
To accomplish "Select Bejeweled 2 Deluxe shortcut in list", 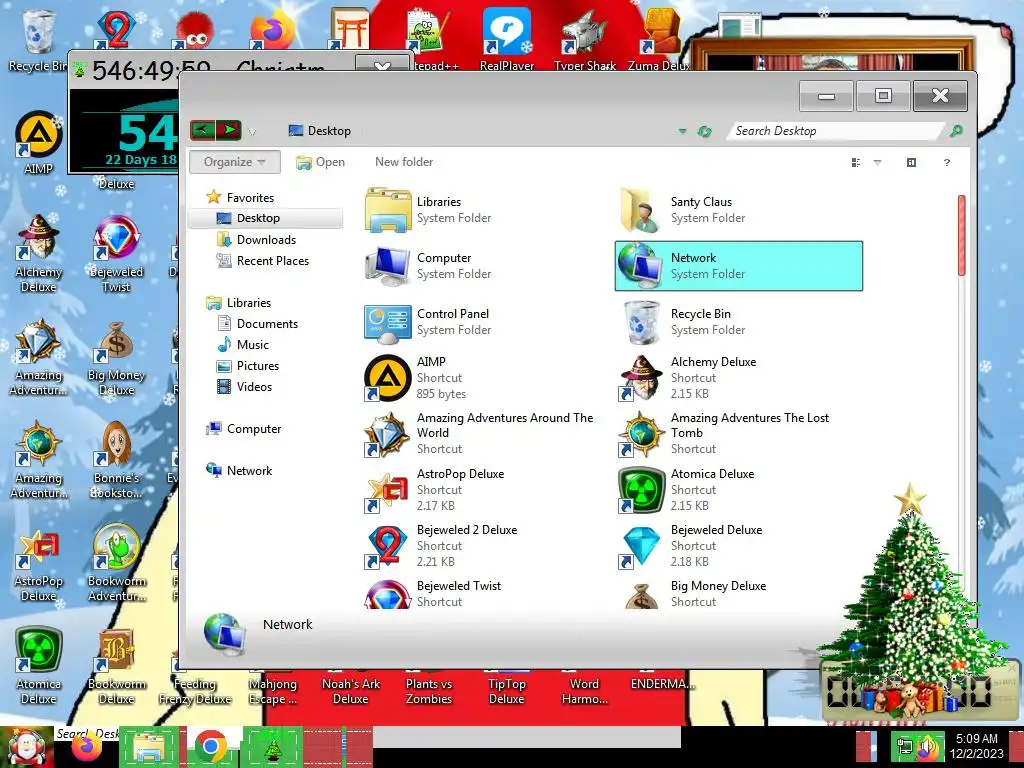I will point(441,546).
